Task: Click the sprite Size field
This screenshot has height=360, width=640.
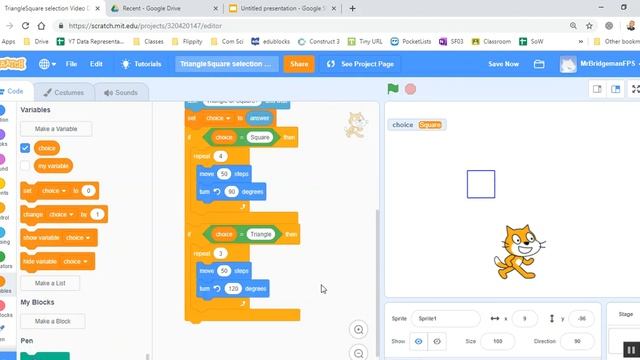Action: coord(498,341)
